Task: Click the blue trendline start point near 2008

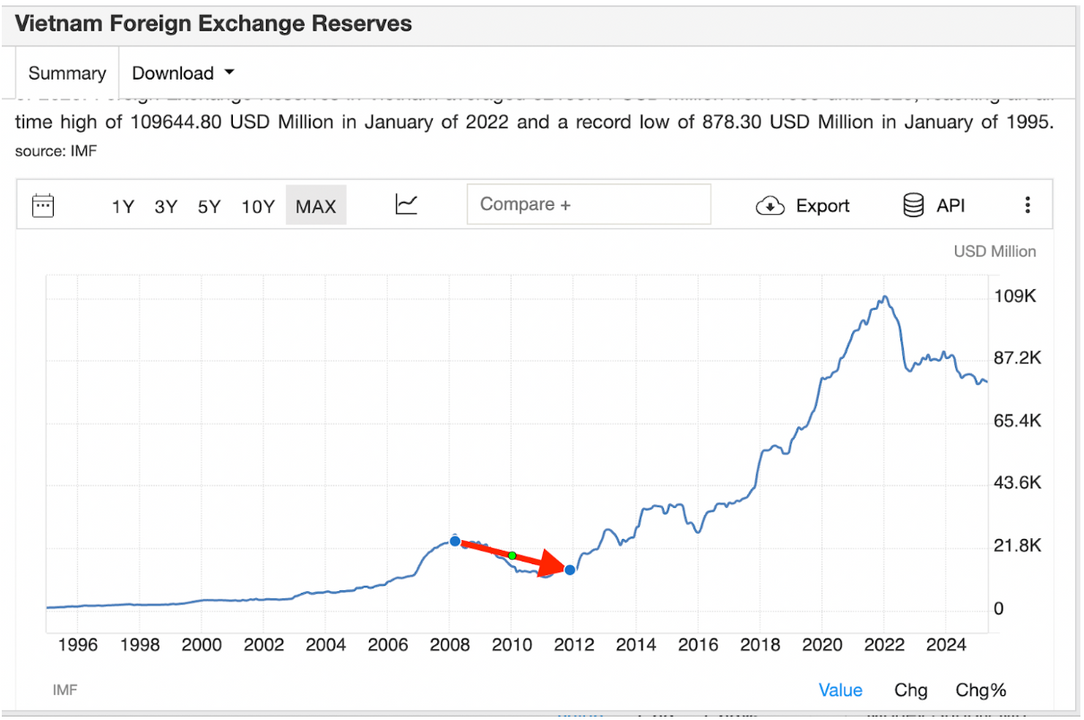Action: coord(455,541)
